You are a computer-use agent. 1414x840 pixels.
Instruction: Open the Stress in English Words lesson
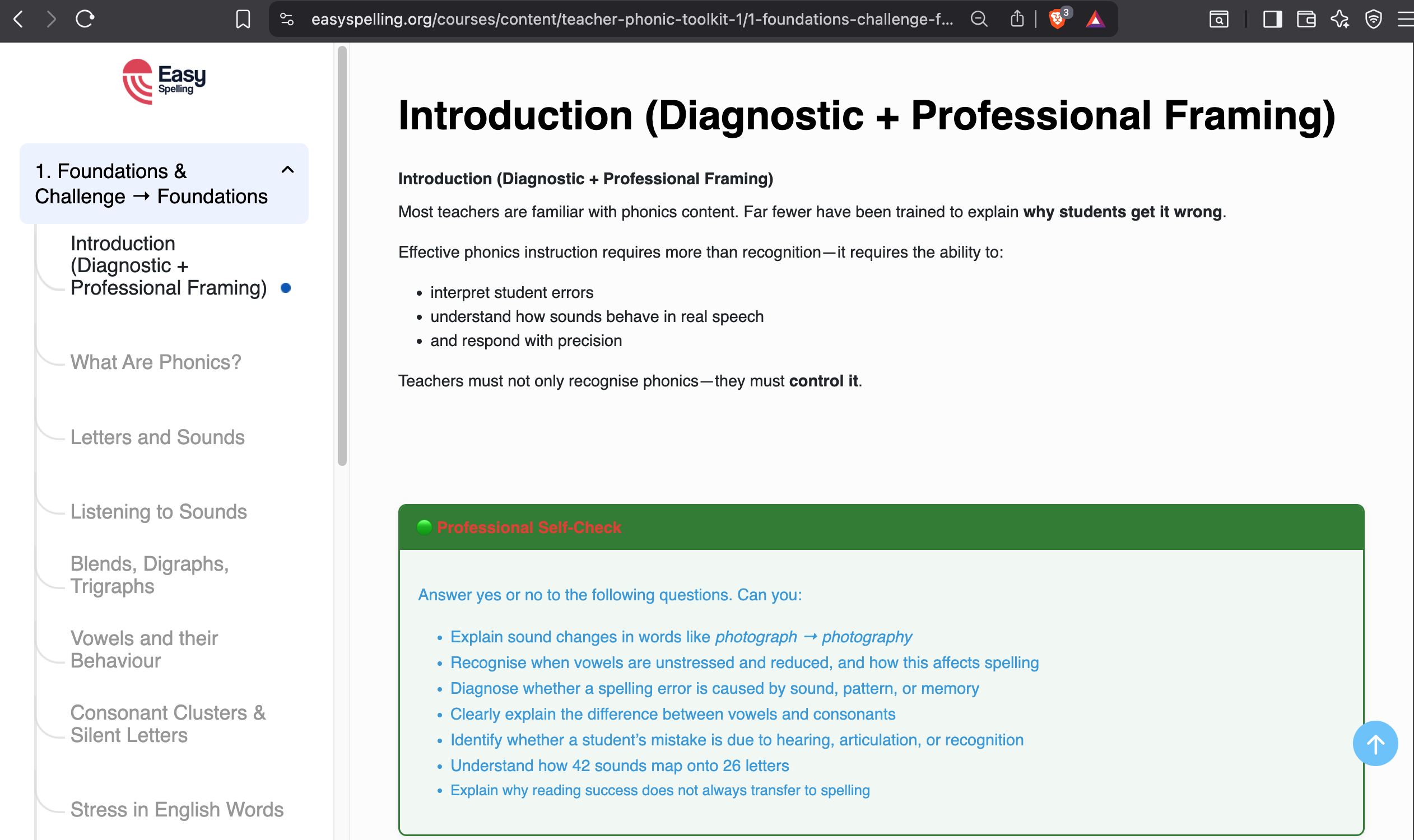pos(176,809)
